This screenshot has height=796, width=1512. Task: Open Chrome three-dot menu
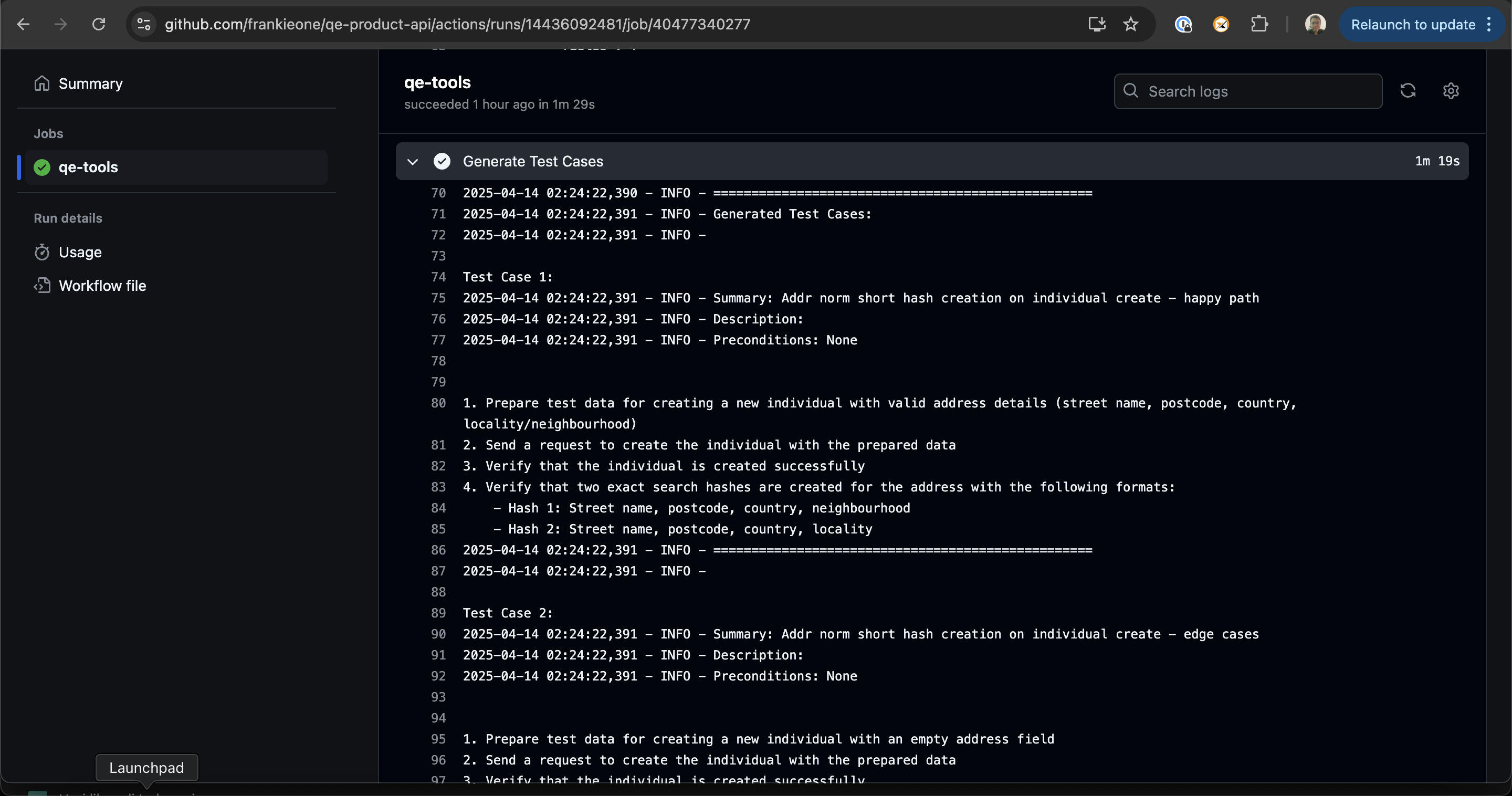(1489, 24)
